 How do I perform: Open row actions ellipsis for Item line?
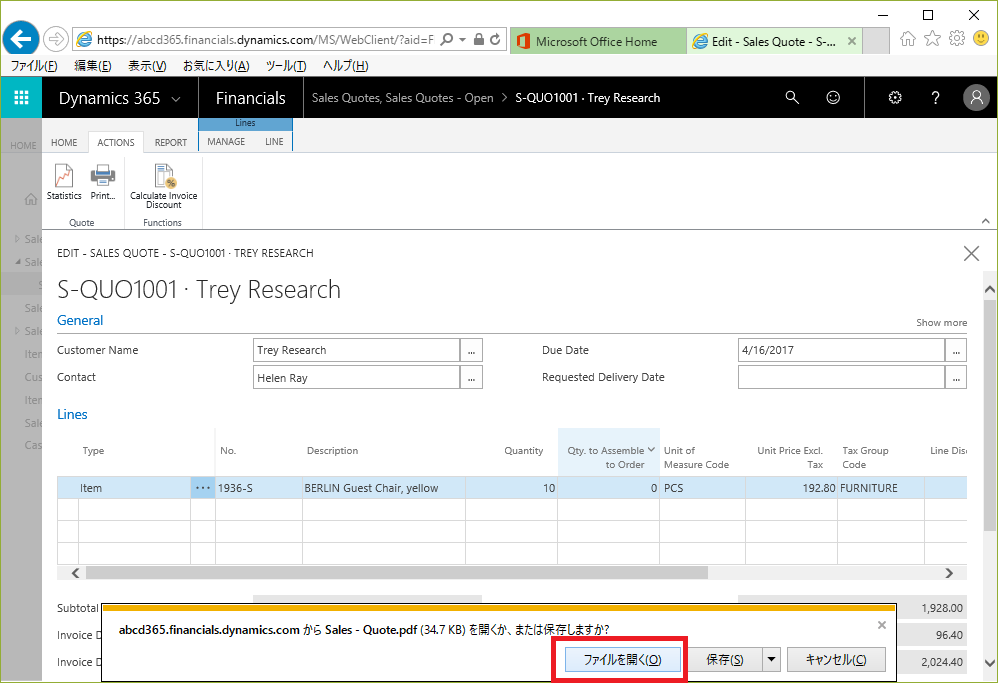pyautogui.click(x=203, y=488)
